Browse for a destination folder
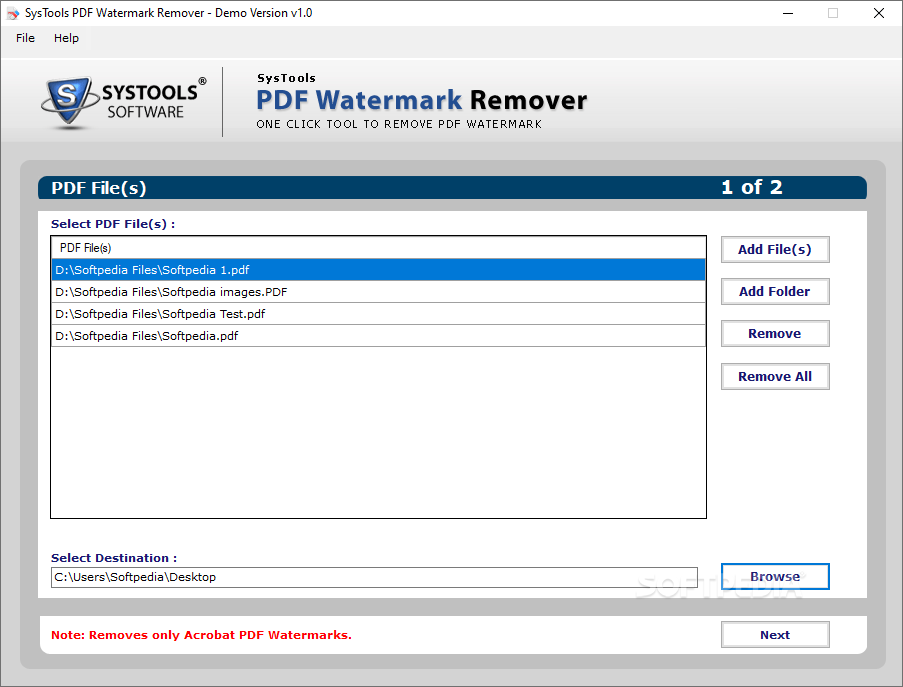The image size is (903, 687). tap(775, 576)
